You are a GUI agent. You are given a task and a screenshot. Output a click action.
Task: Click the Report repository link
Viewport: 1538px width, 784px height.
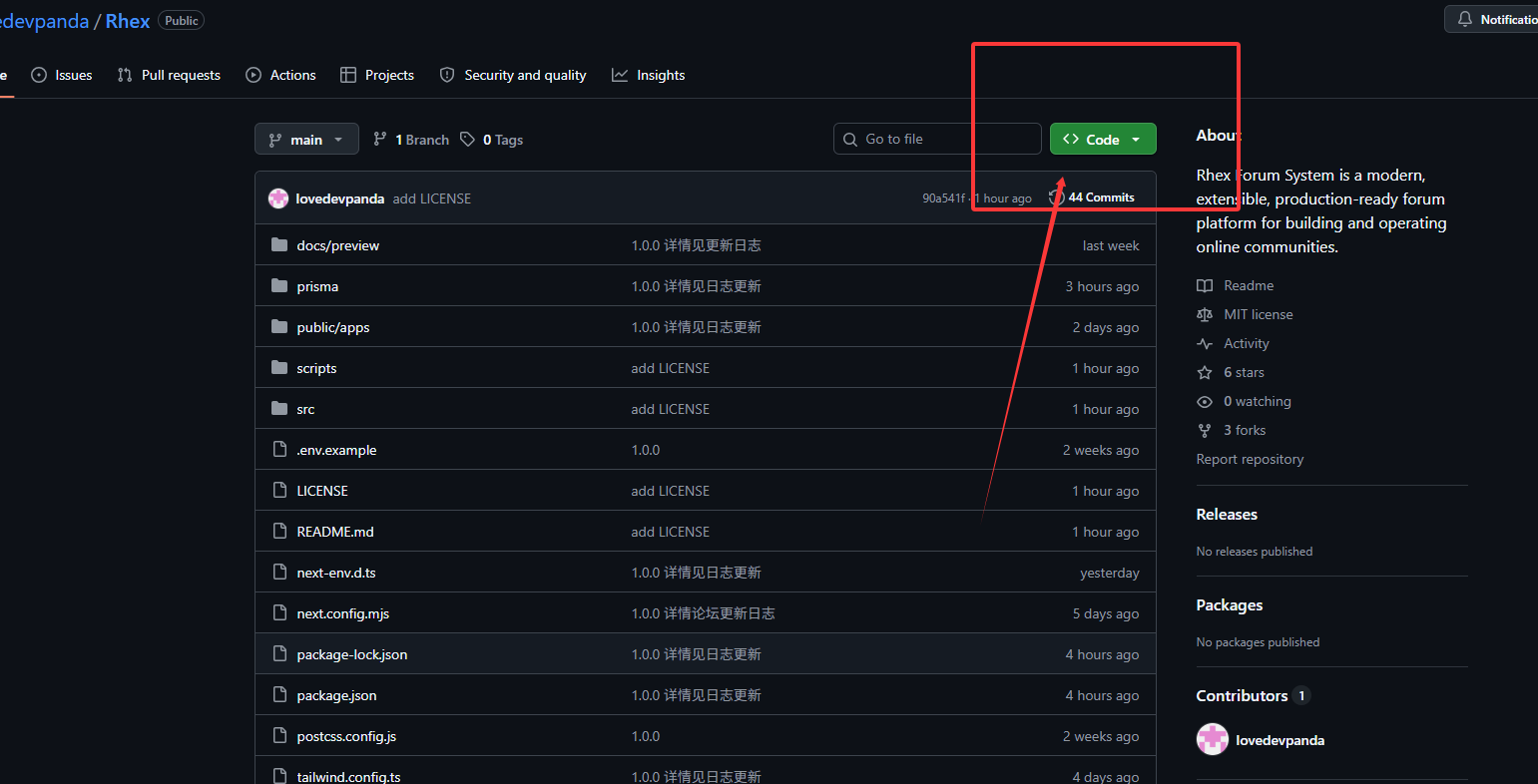click(x=1250, y=459)
